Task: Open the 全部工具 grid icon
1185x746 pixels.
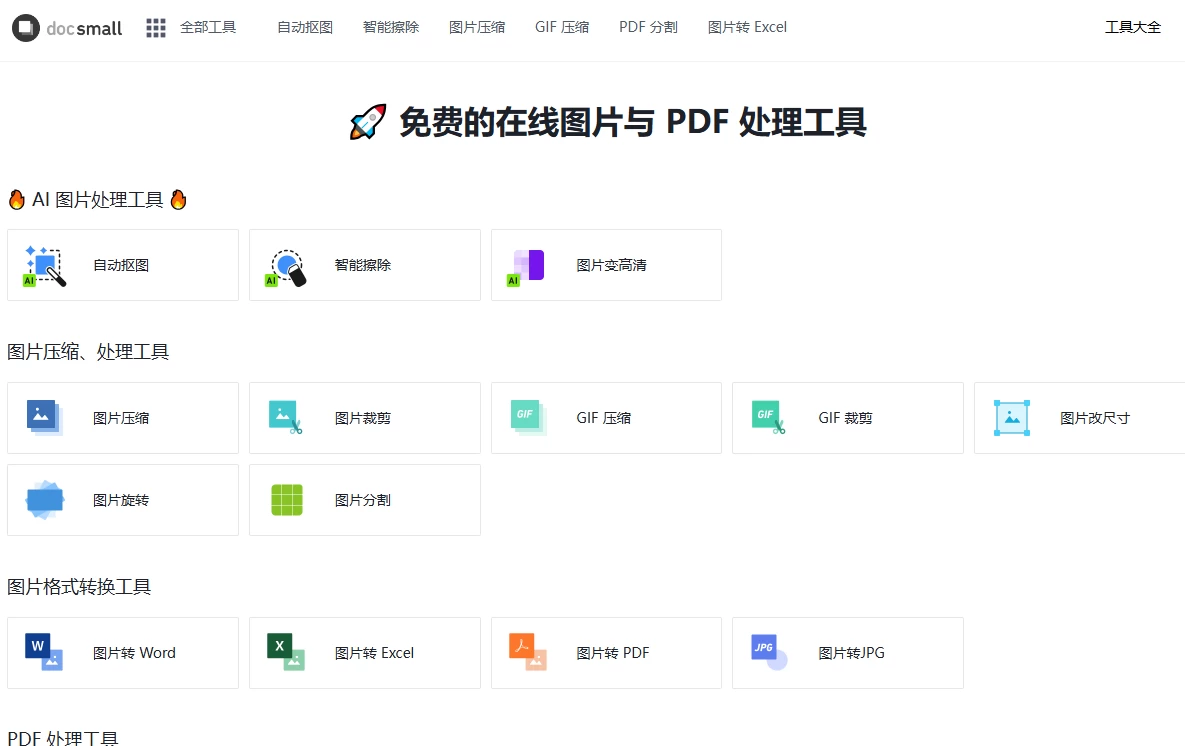Action: pos(156,28)
